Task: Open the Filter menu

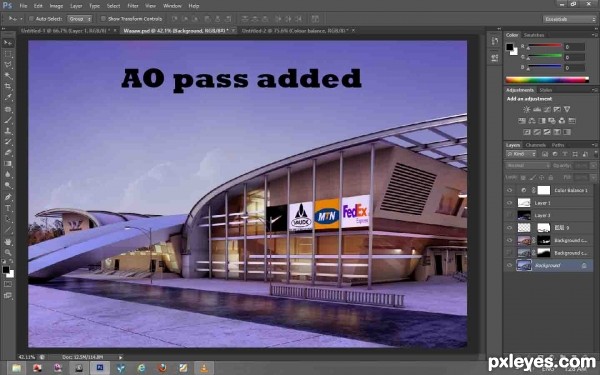Action: coord(133,6)
